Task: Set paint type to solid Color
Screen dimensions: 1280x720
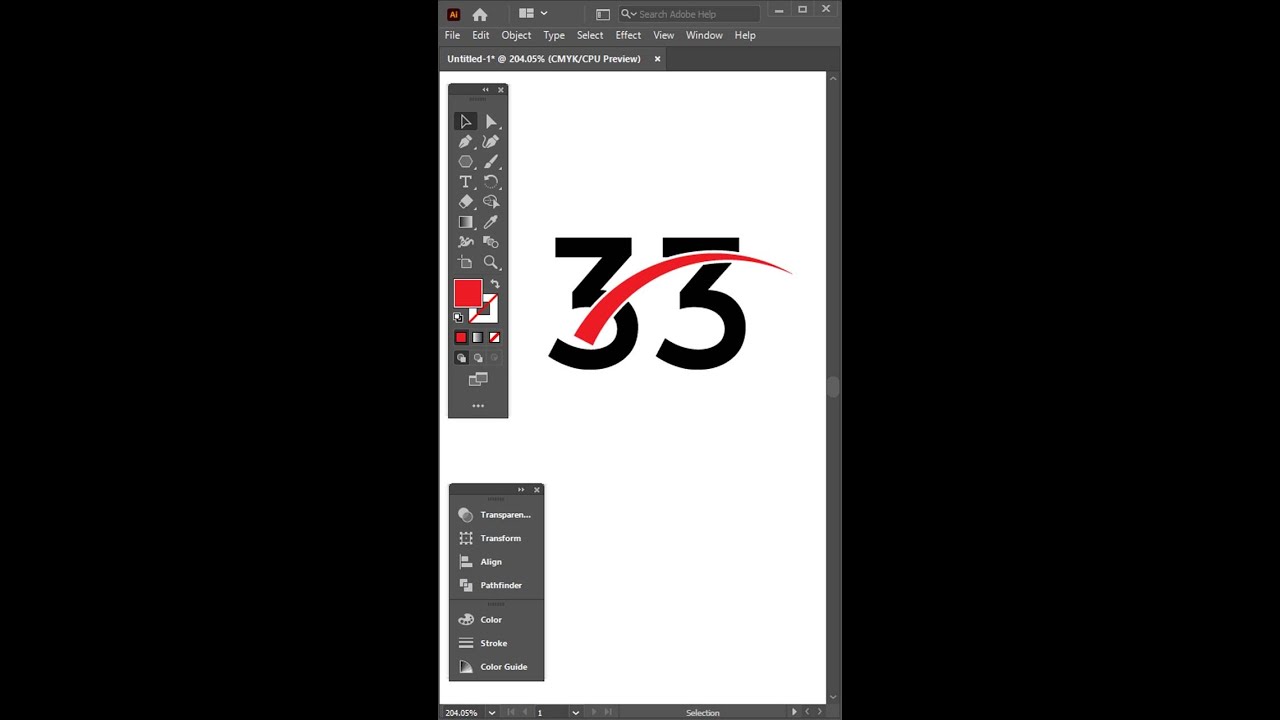Action: tap(461, 338)
